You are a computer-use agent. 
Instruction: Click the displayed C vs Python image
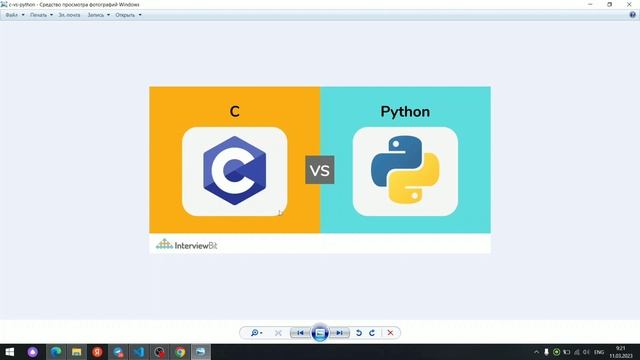[320, 170]
